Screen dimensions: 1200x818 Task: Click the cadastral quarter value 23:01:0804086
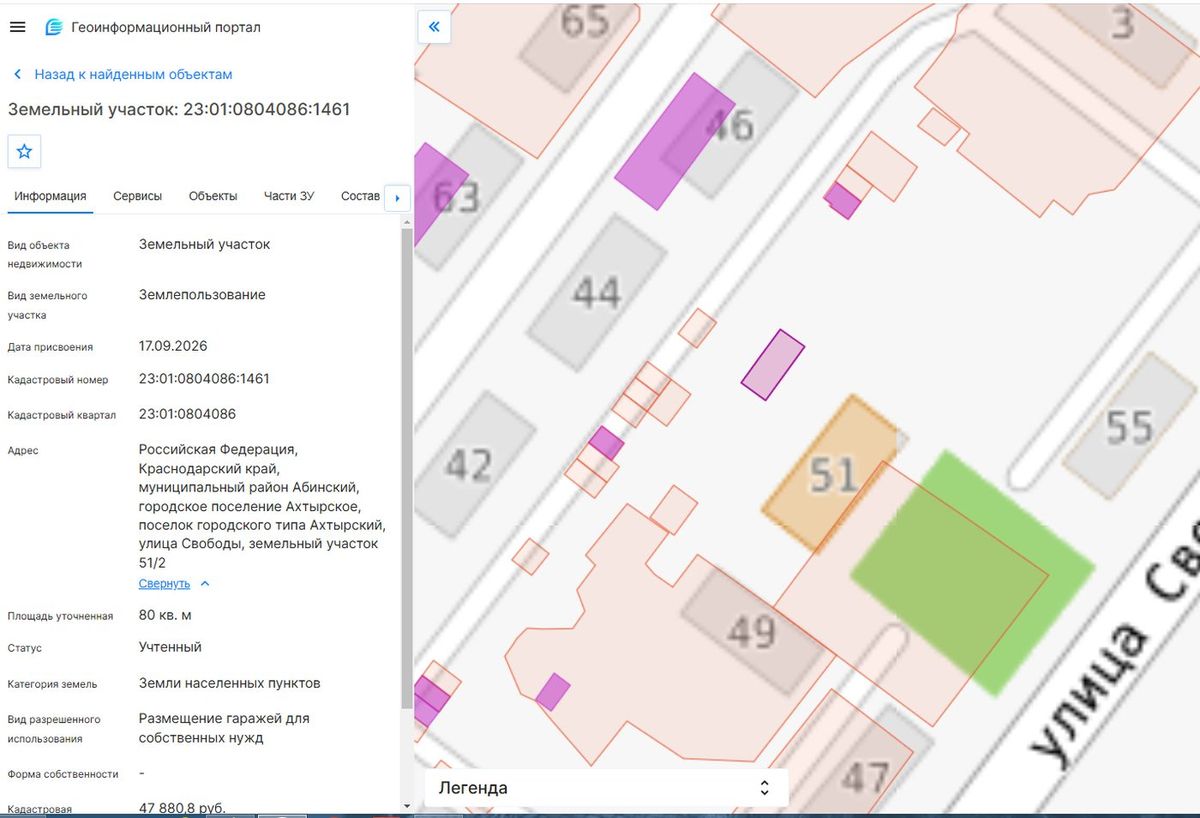pyautogui.click(x=187, y=414)
